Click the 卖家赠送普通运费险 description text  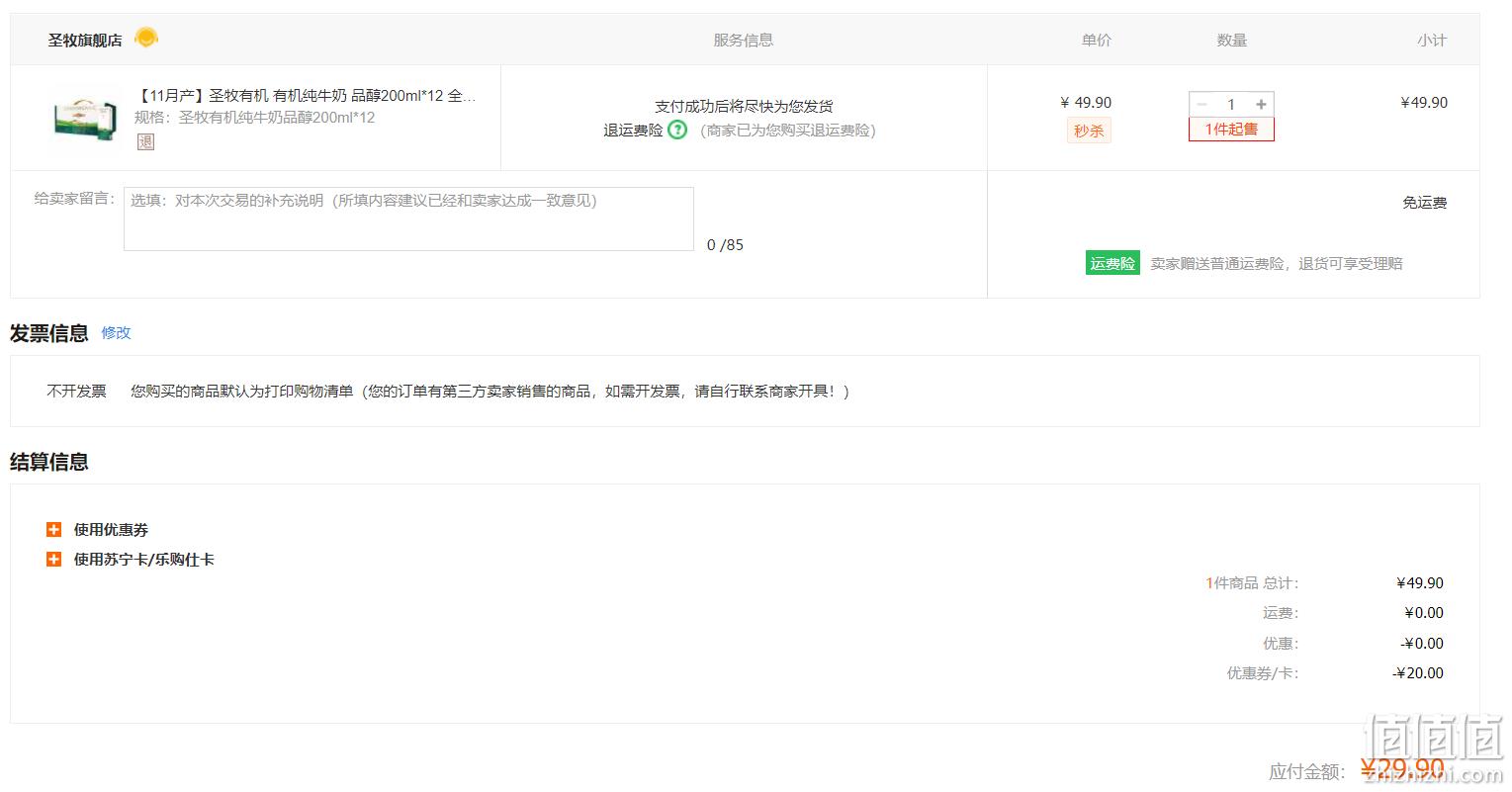(x=1276, y=264)
